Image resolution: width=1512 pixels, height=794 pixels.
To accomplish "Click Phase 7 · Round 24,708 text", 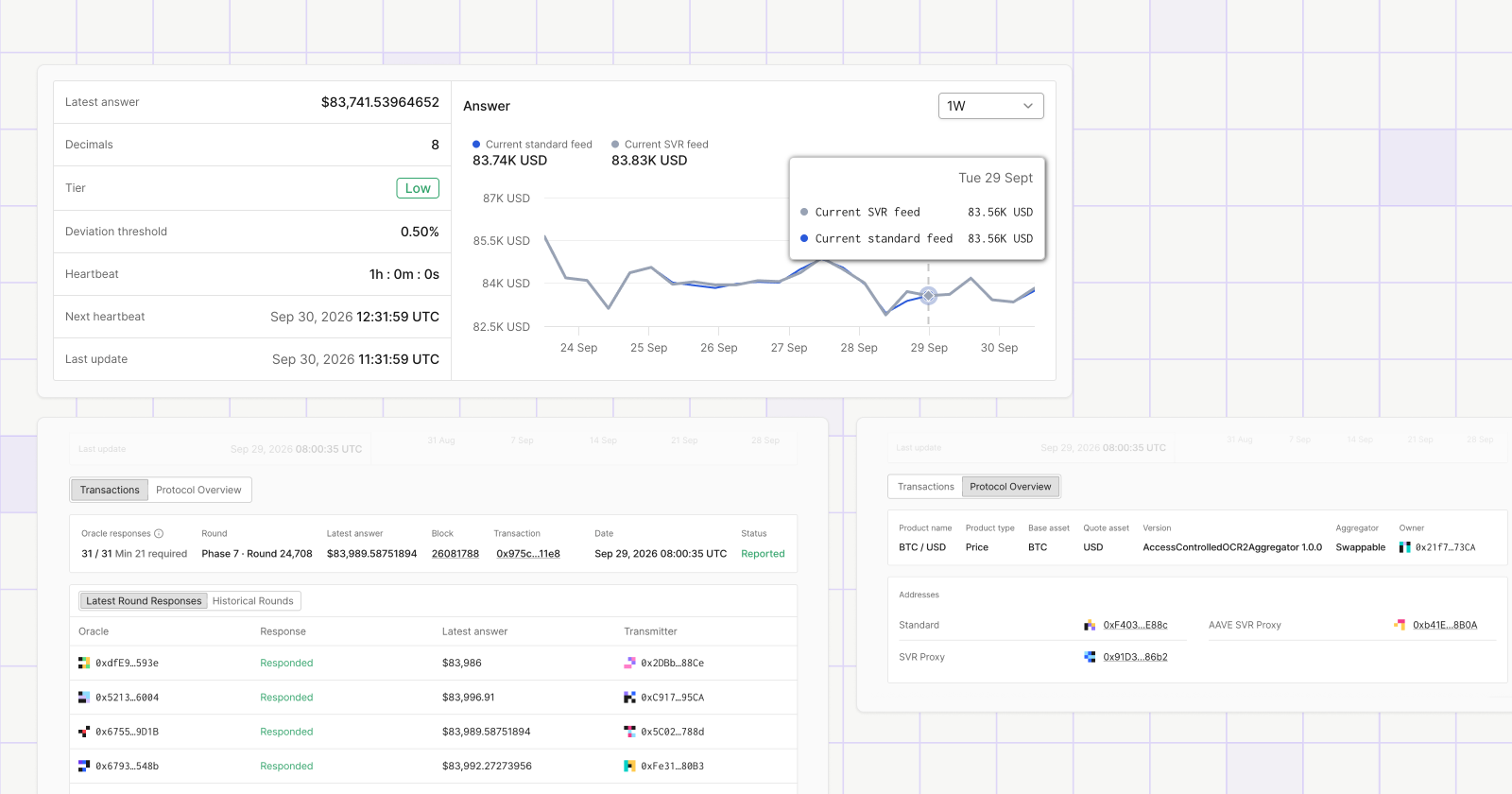I will (x=257, y=554).
